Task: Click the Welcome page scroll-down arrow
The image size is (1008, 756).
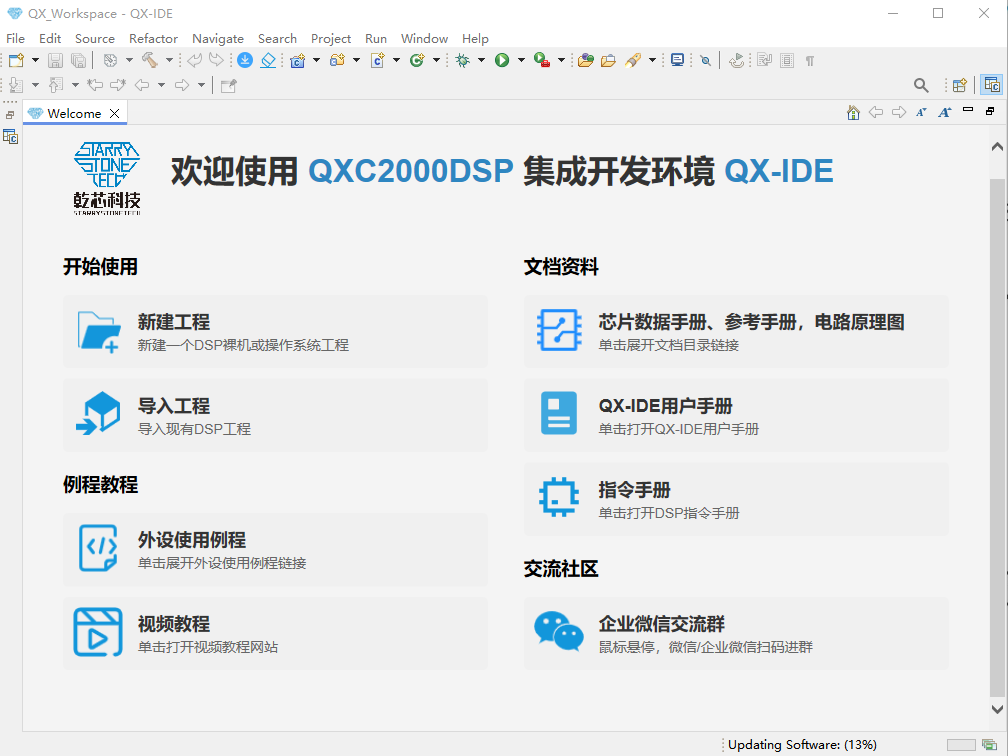Action: (x=997, y=709)
